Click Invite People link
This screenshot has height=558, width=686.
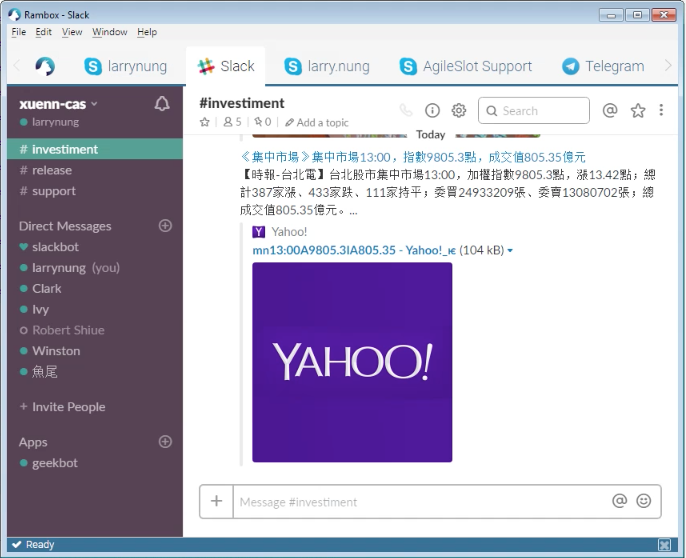(63, 407)
